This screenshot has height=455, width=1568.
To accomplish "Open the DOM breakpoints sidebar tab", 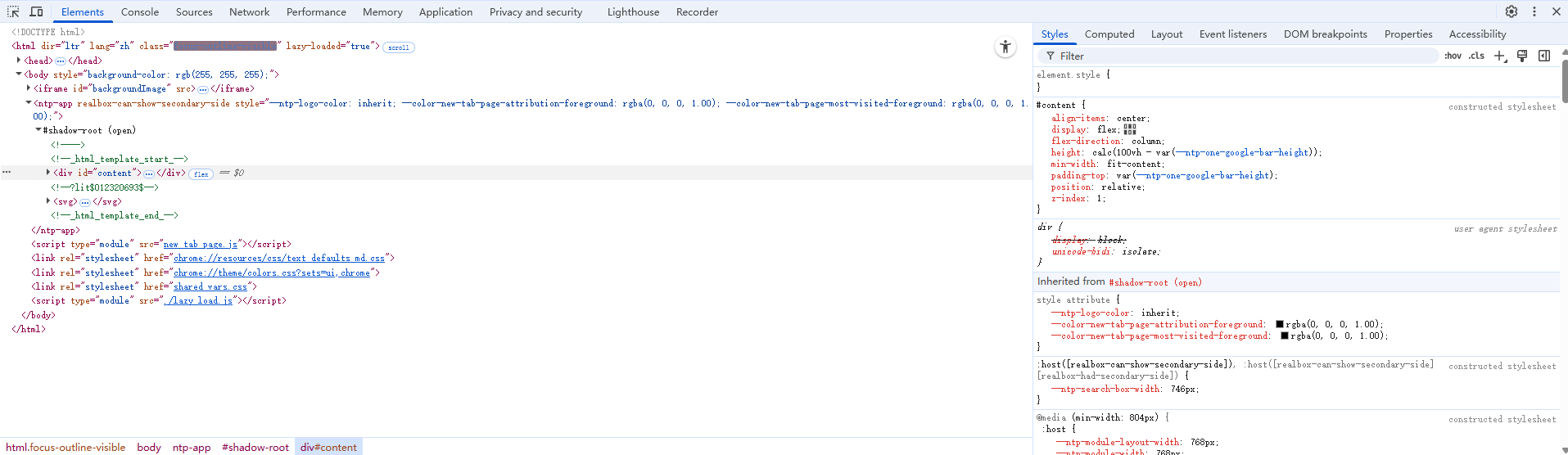I will (x=1326, y=34).
